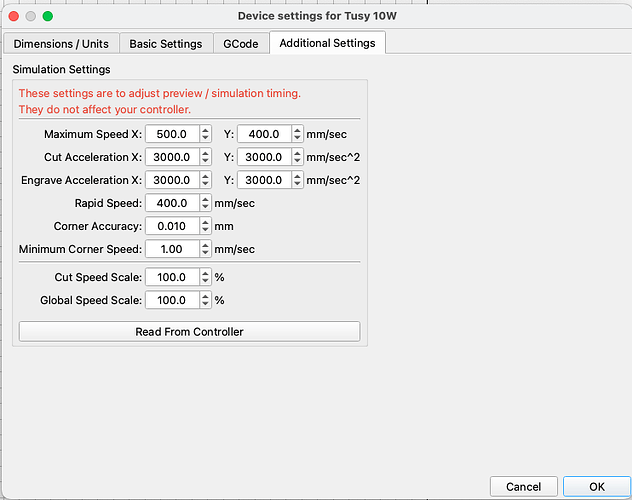Viewport: 632px width, 500px height.
Task: Switch to the Dimensions / Units tab
Action: 62,44
